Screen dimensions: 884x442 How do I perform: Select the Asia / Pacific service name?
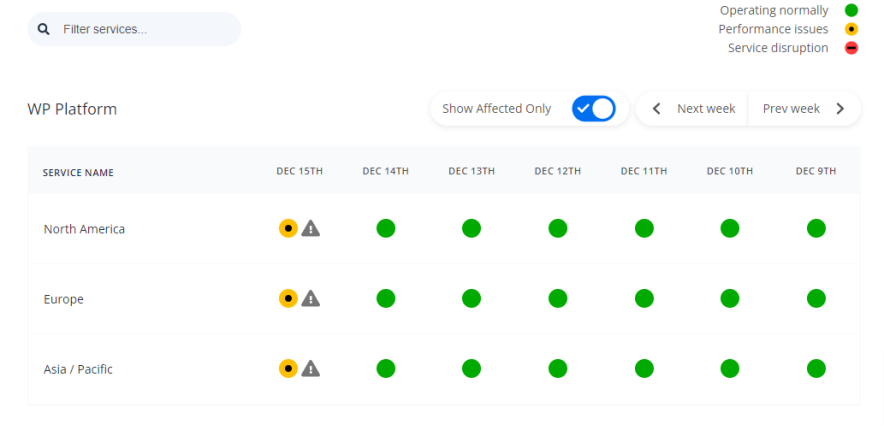coord(78,369)
